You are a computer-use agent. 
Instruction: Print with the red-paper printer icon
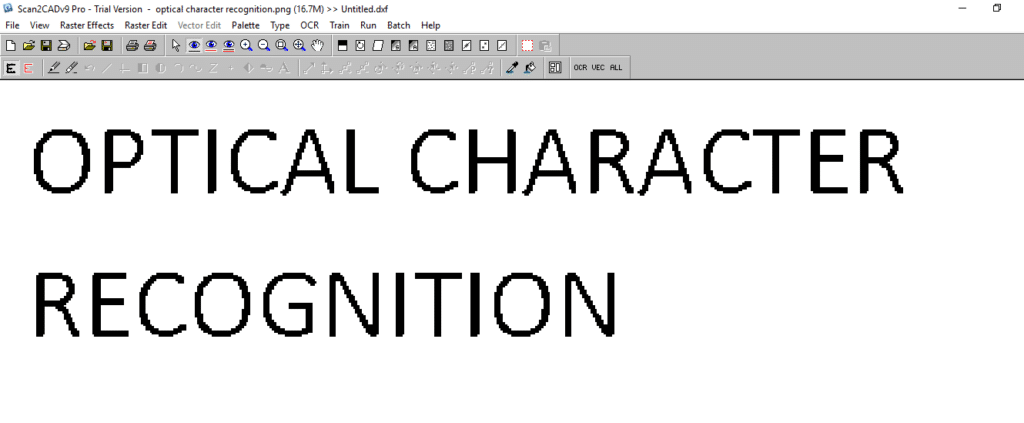150,46
